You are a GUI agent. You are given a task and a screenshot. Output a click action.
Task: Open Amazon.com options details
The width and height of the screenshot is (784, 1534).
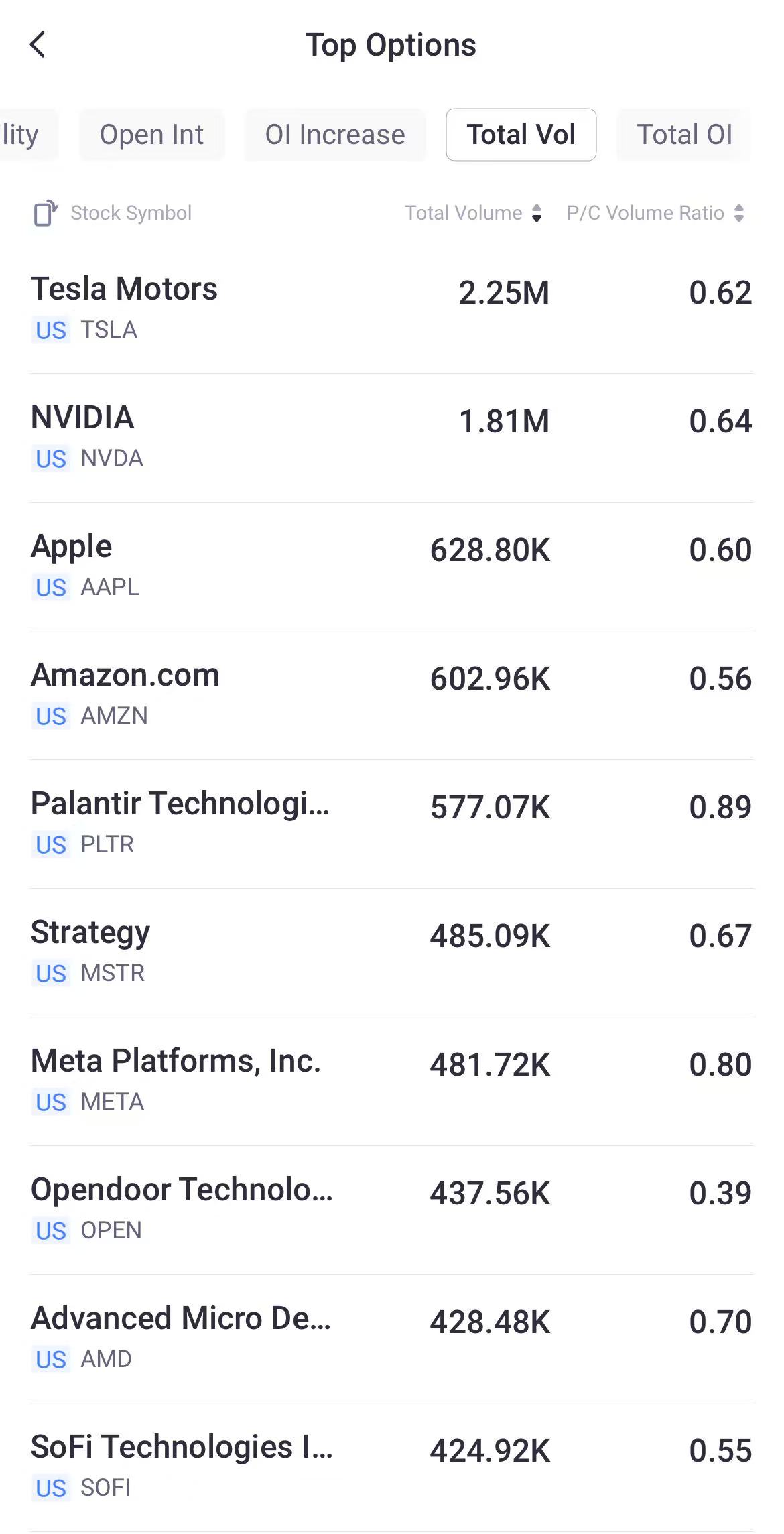391,694
